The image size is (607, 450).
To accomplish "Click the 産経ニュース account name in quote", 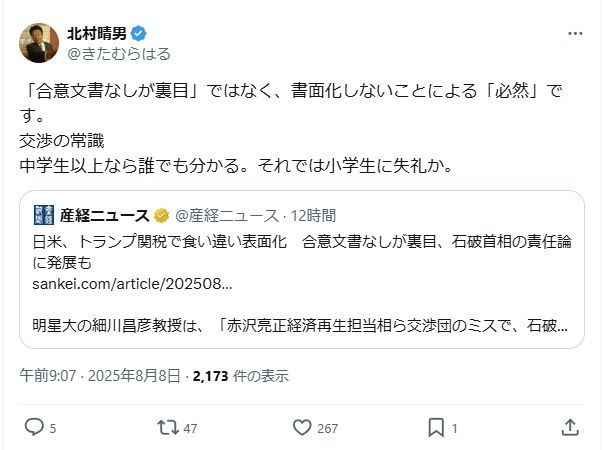I will pos(105,215).
